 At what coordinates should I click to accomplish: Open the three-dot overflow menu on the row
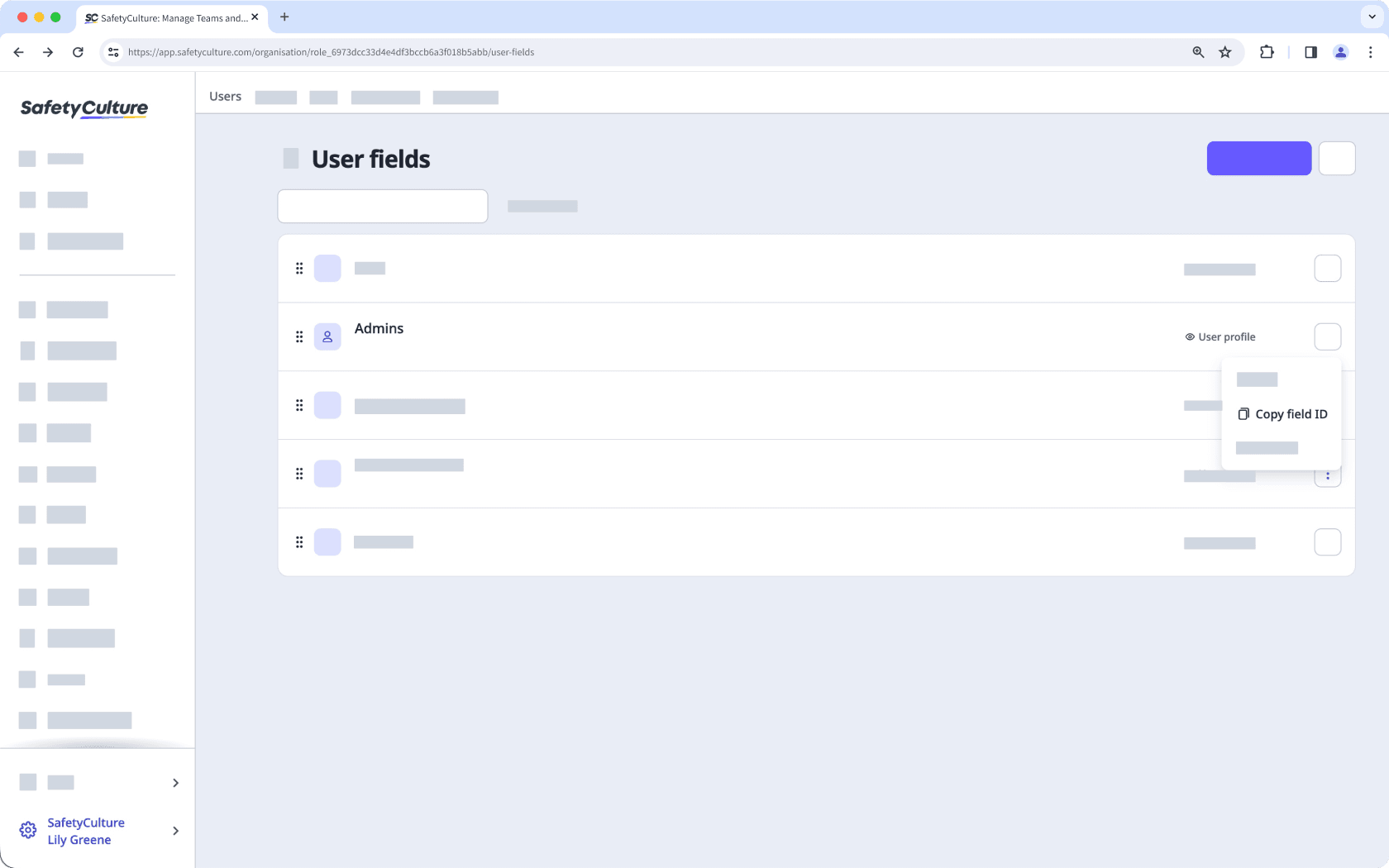point(1328,474)
